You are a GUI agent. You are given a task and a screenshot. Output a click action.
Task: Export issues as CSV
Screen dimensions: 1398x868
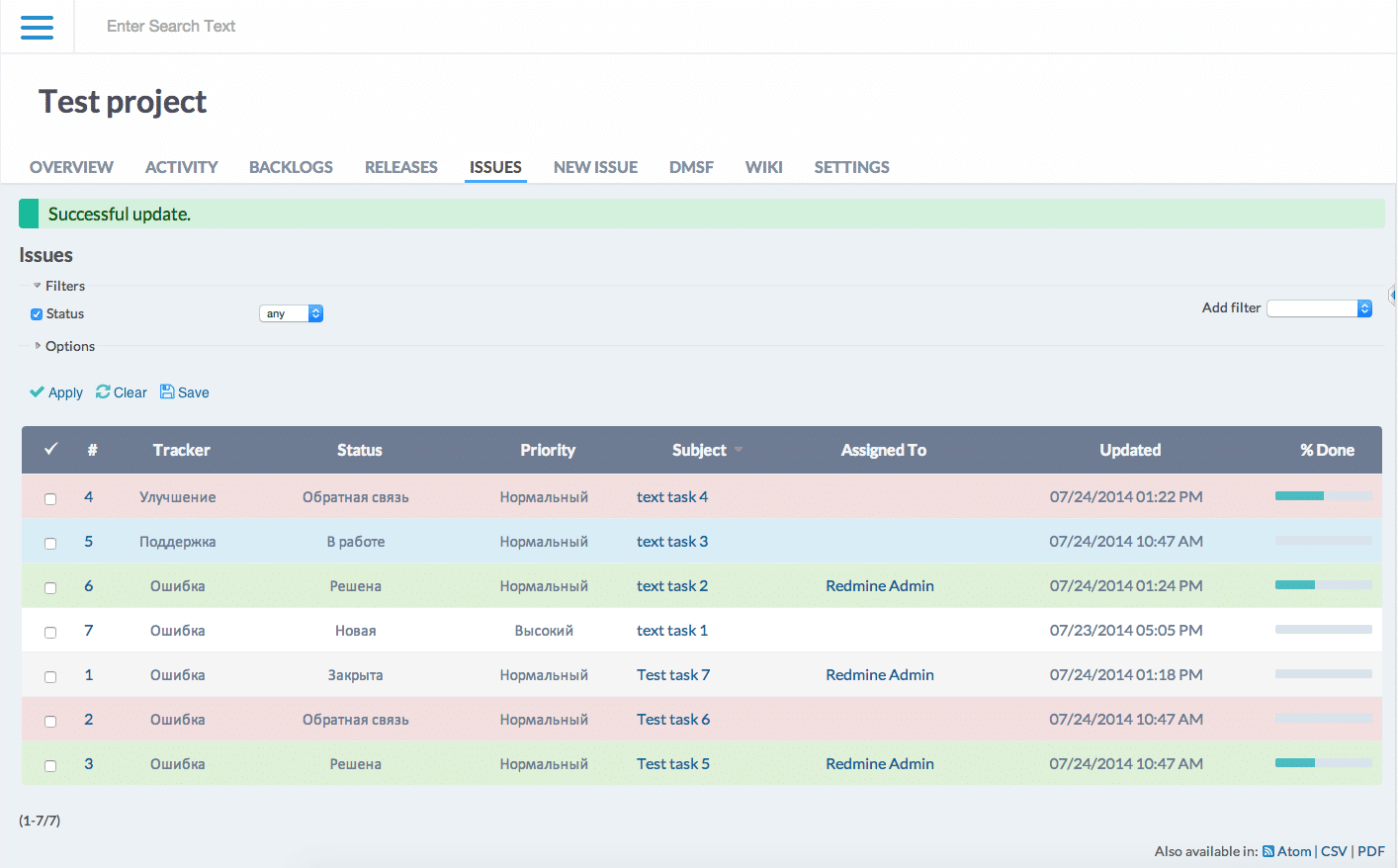point(1334,851)
